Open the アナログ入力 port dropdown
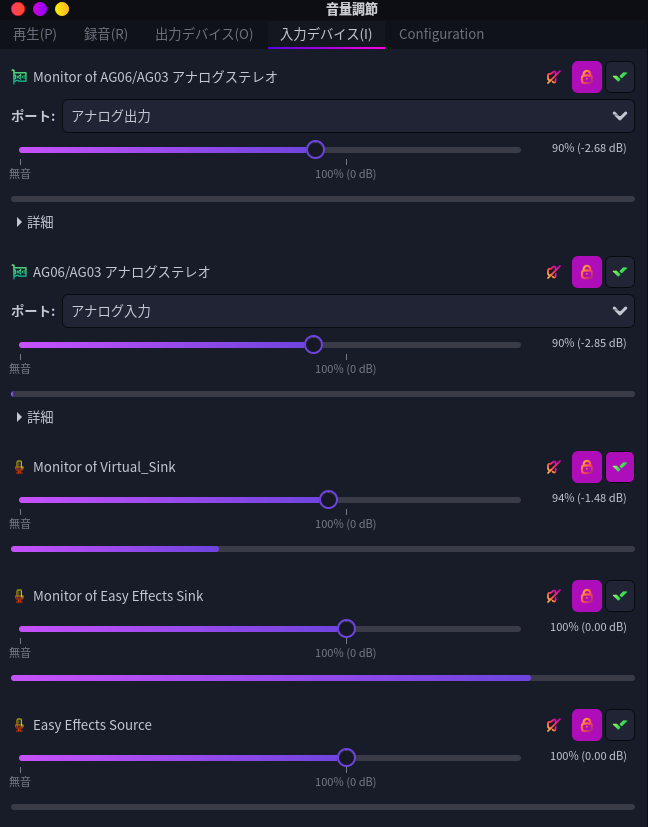Image resolution: width=648 pixels, height=827 pixels. tap(348, 311)
